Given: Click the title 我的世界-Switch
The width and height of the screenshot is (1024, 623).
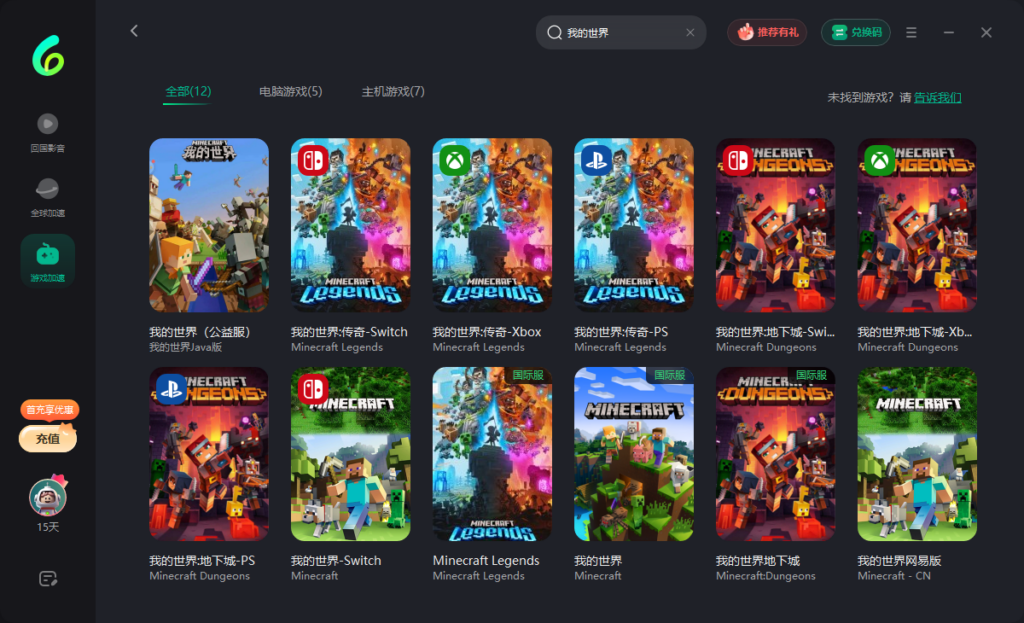Looking at the screenshot, I should coord(336,561).
